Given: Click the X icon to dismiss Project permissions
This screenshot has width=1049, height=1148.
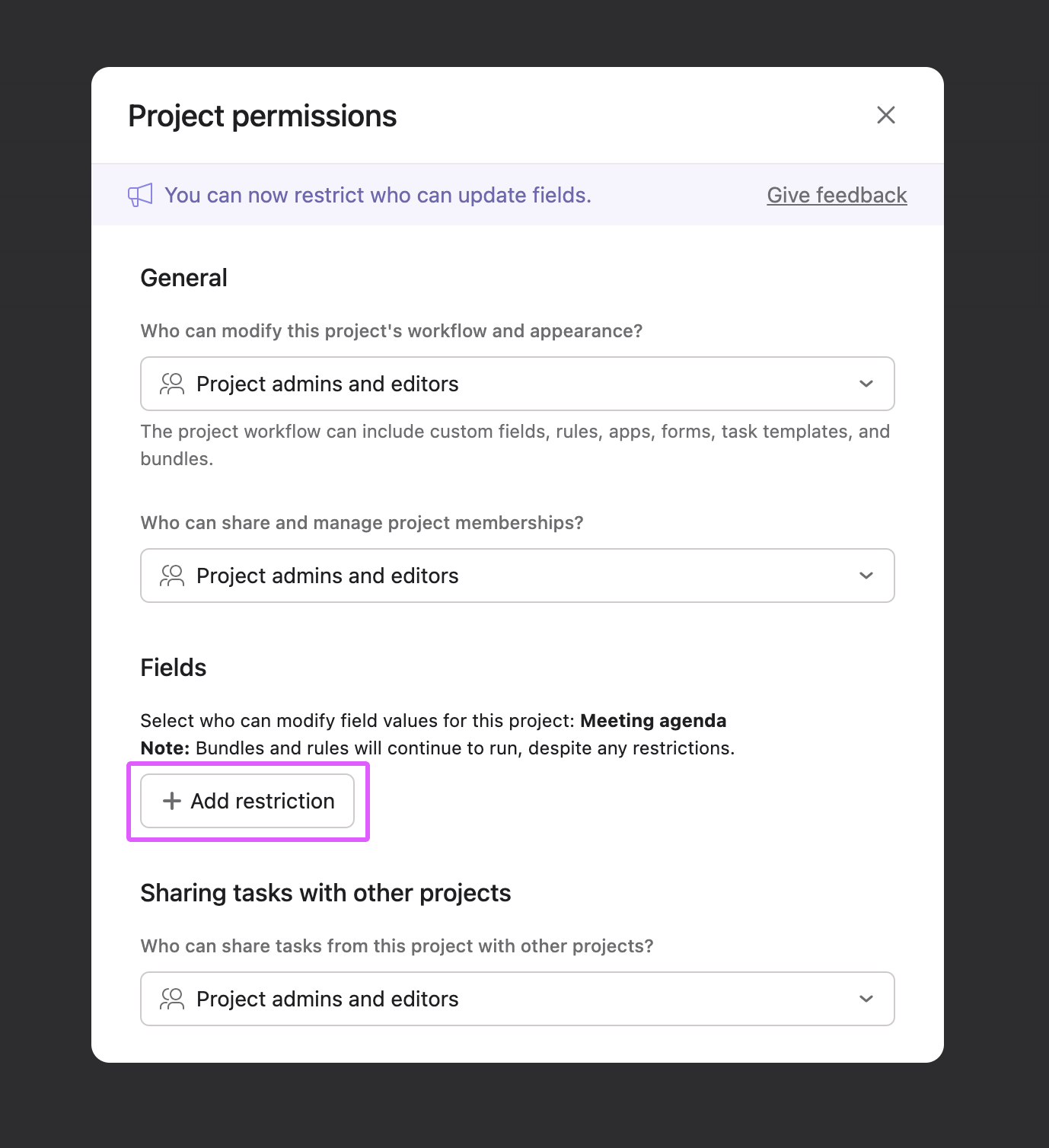Looking at the screenshot, I should click(885, 116).
